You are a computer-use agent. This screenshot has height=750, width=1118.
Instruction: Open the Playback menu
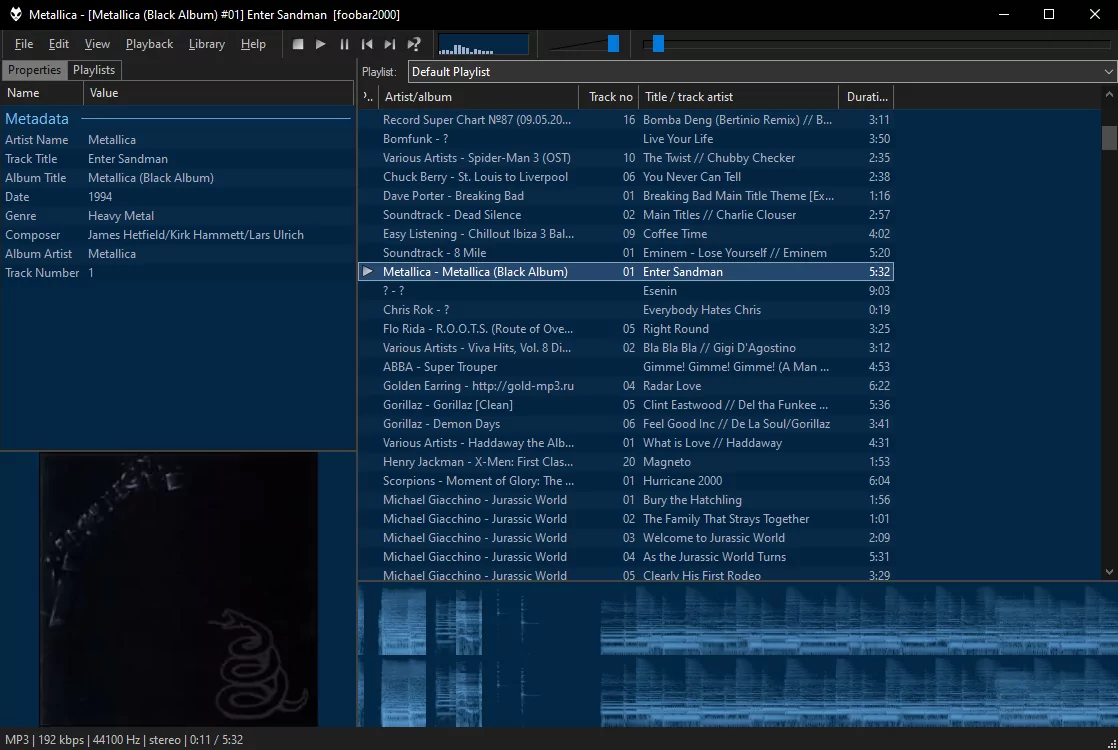[x=149, y=44]
